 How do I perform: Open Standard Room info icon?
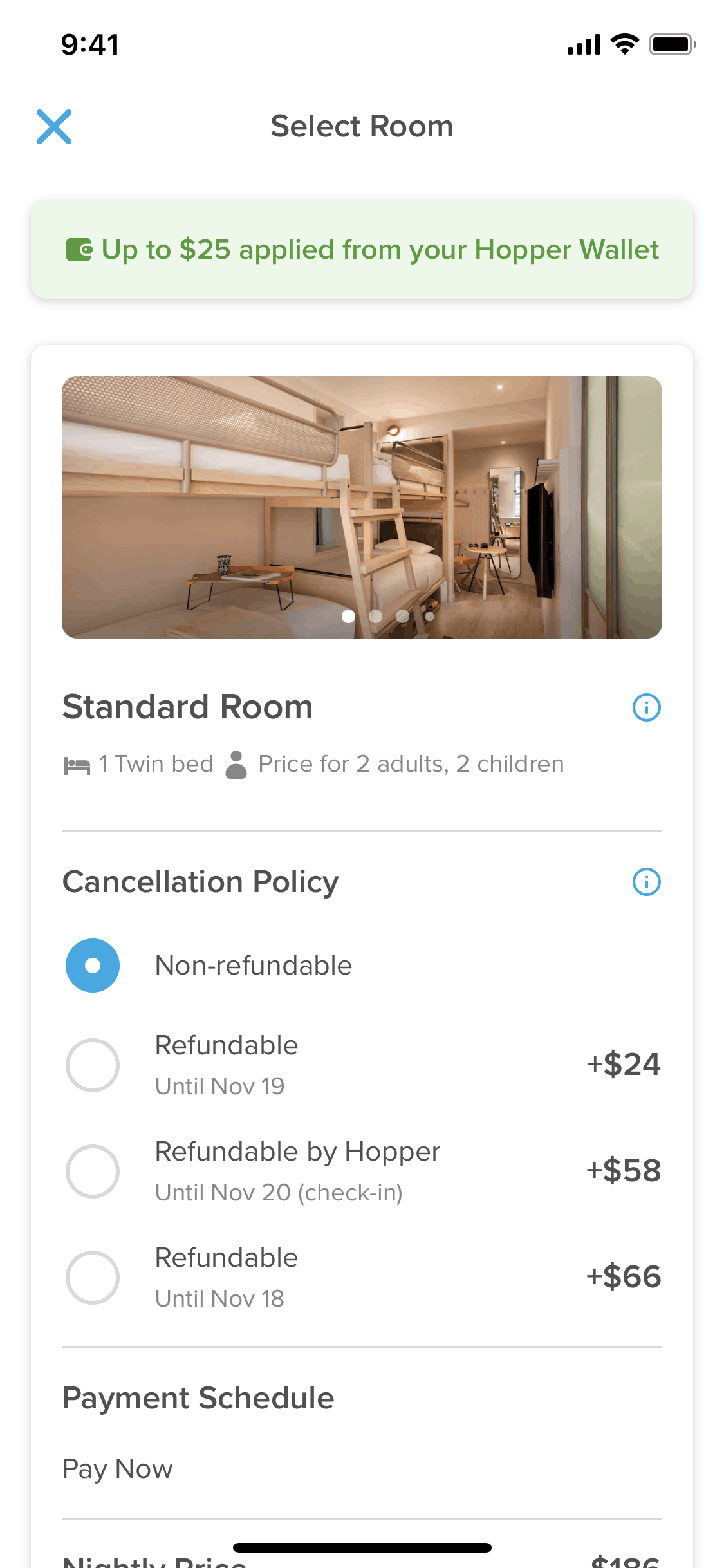tap(646, 707)
